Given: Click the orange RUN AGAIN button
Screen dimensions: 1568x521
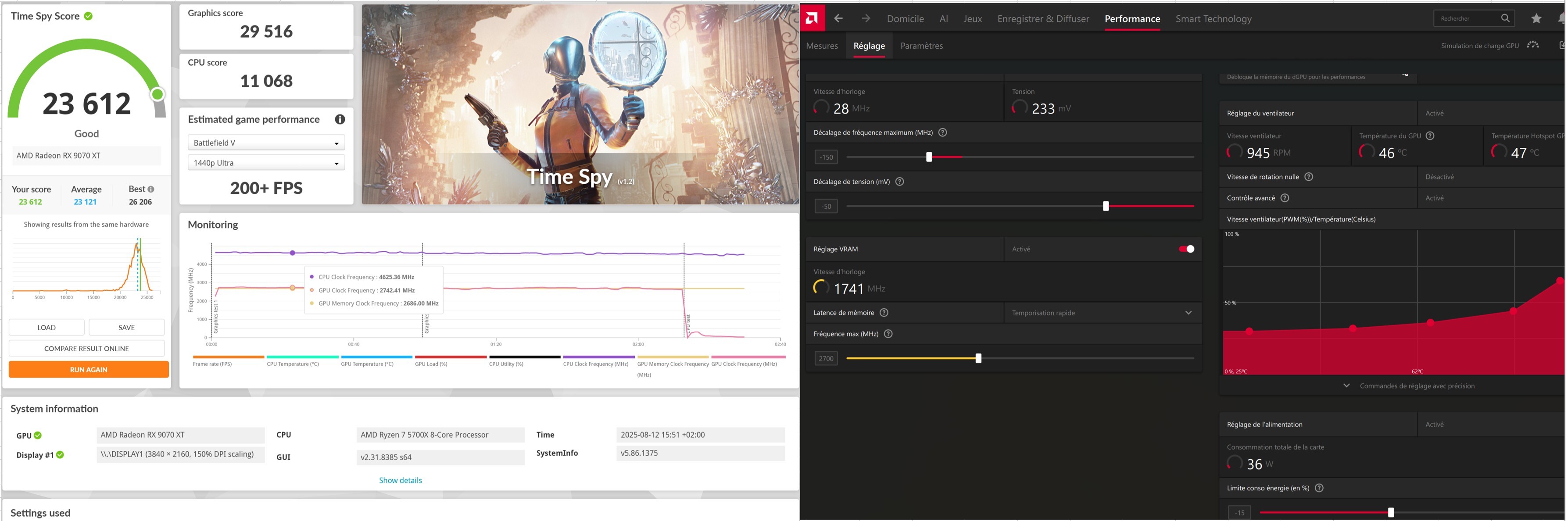Looking at the screenshot, I should (88, 369).
